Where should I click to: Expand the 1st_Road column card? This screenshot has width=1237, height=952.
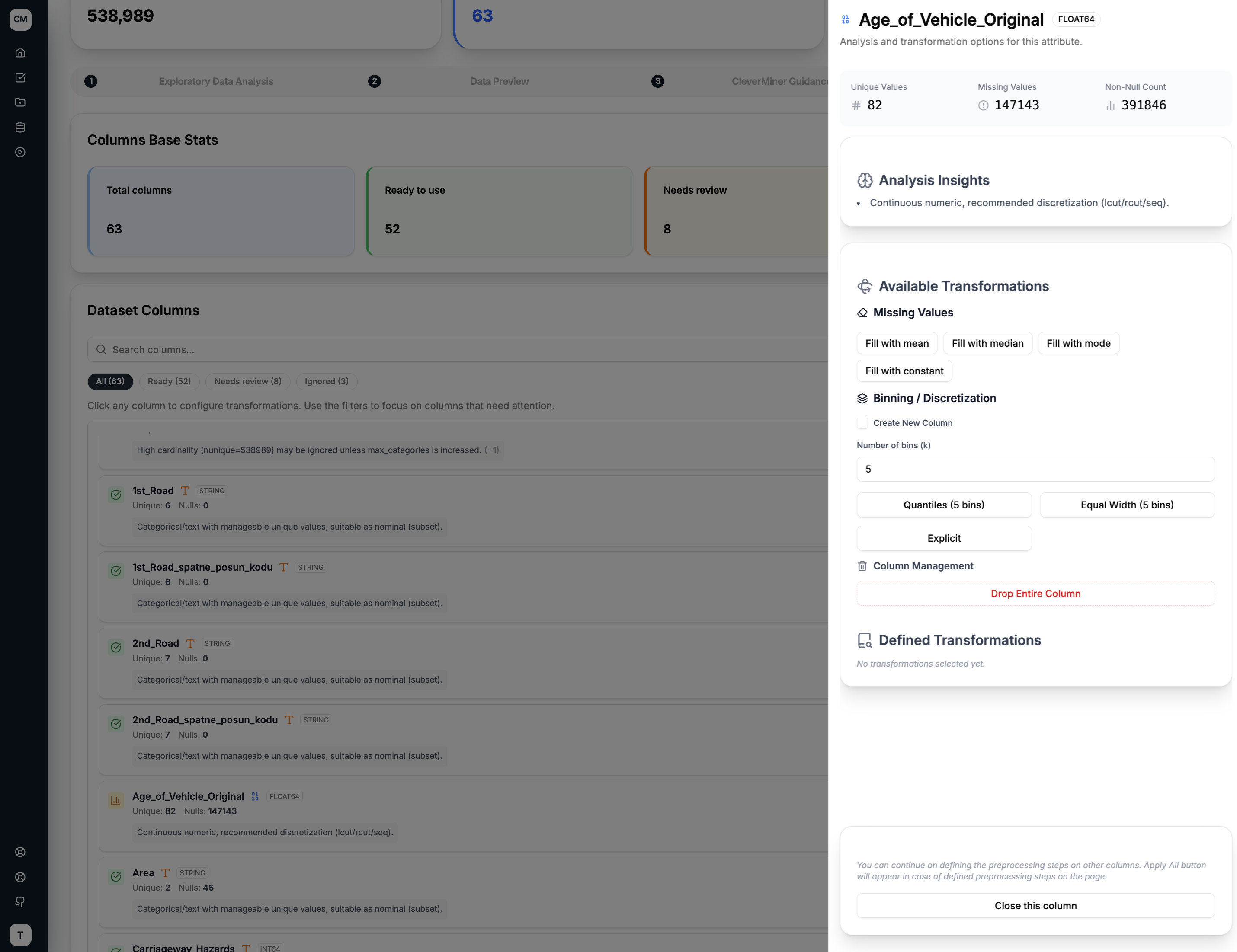click(463, 510)
